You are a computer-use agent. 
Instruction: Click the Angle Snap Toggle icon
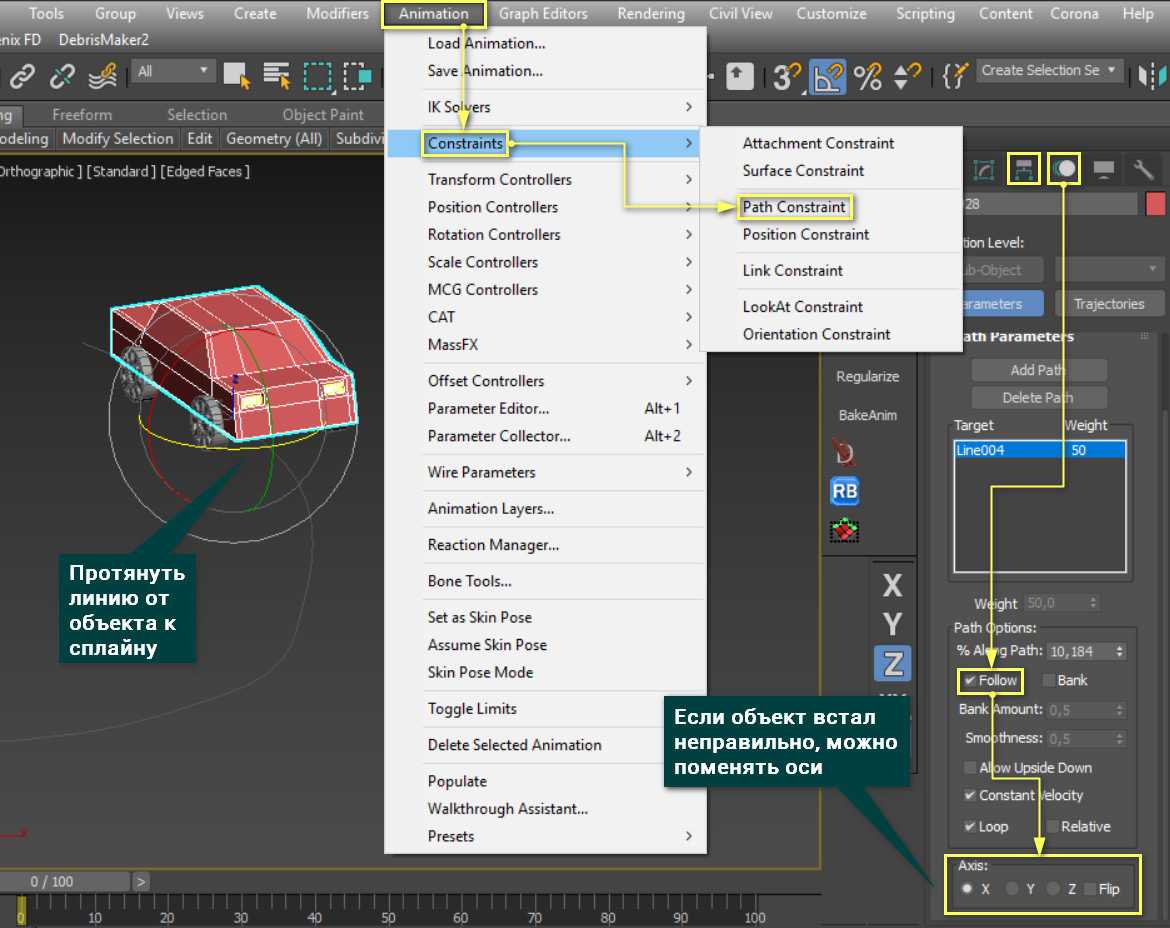point(828,76)
